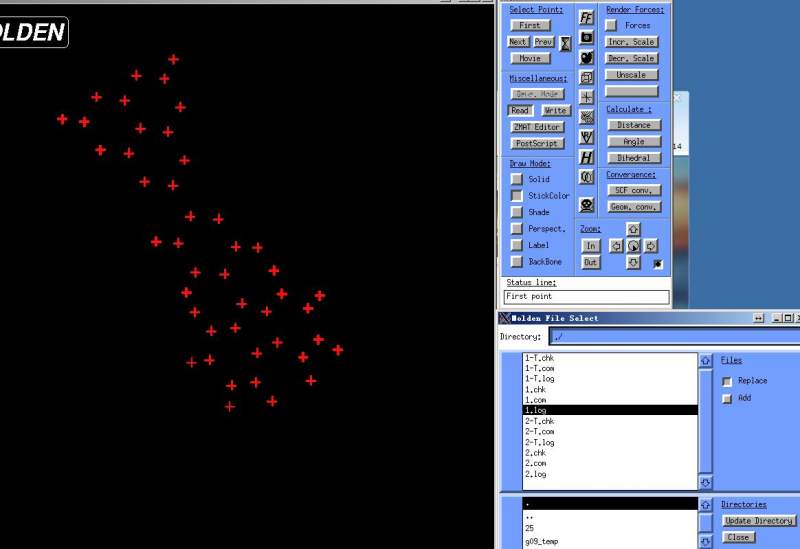Enable Solid draw mode
800x549 pixels.
517,179
